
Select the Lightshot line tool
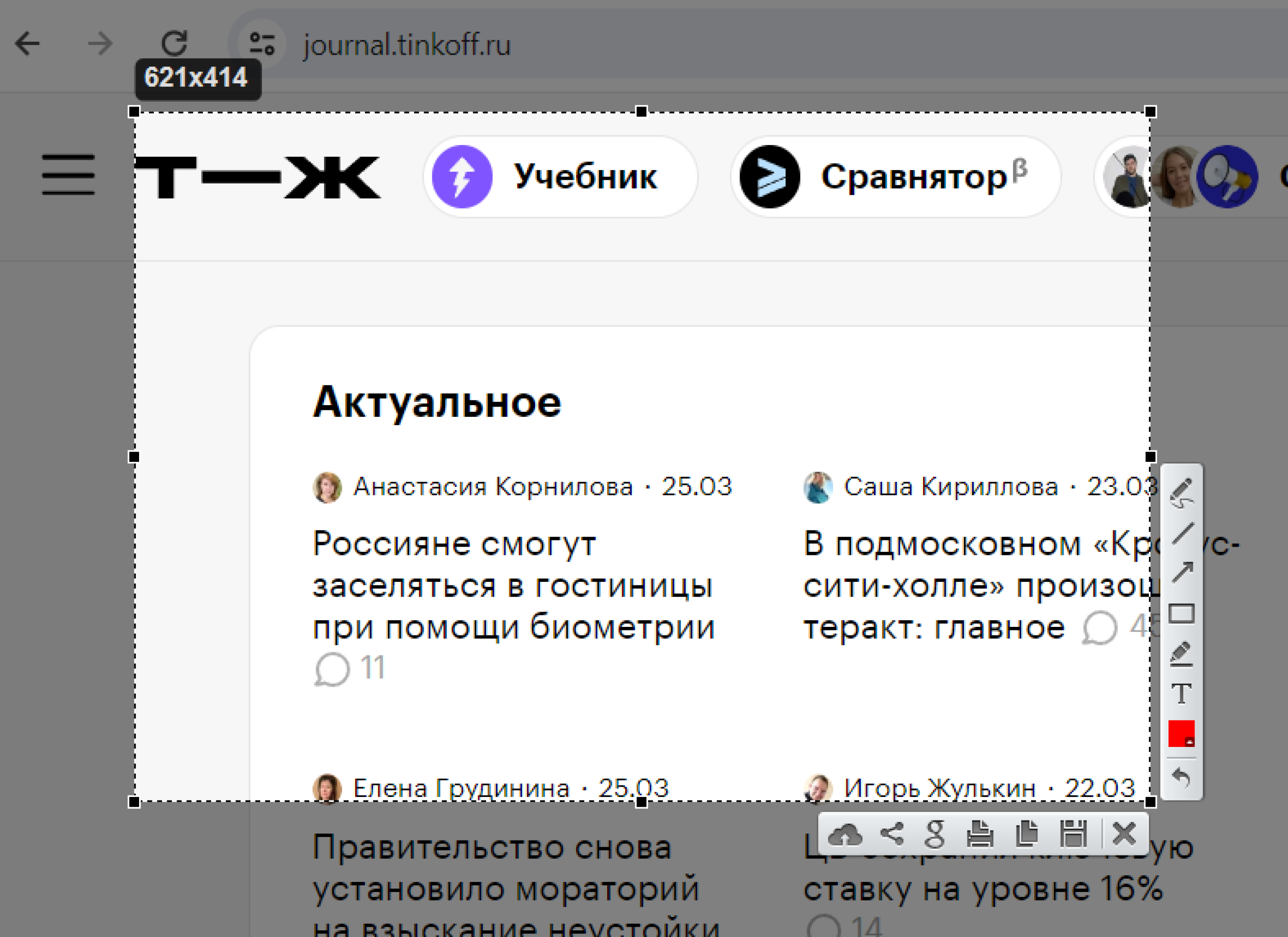(1182, 533)
